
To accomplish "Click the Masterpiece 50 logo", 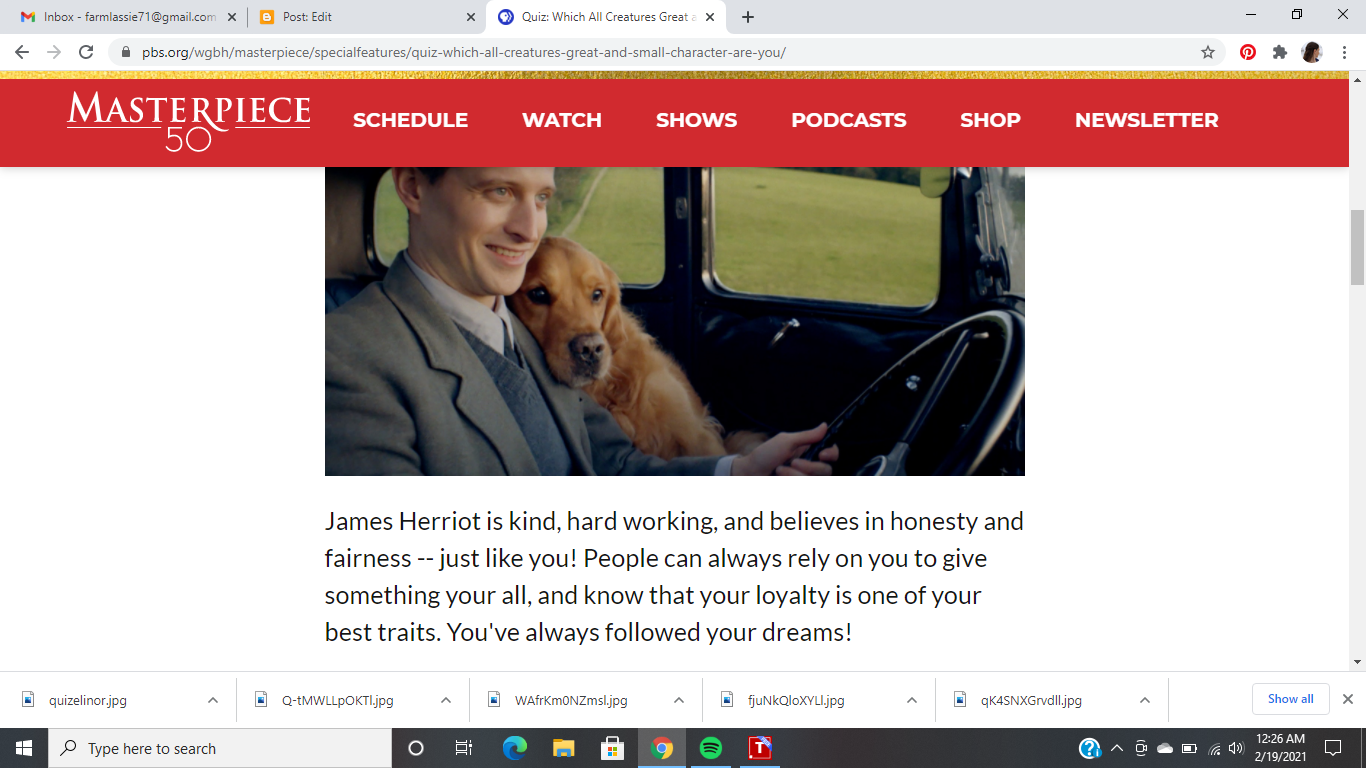I will [189, 121].
